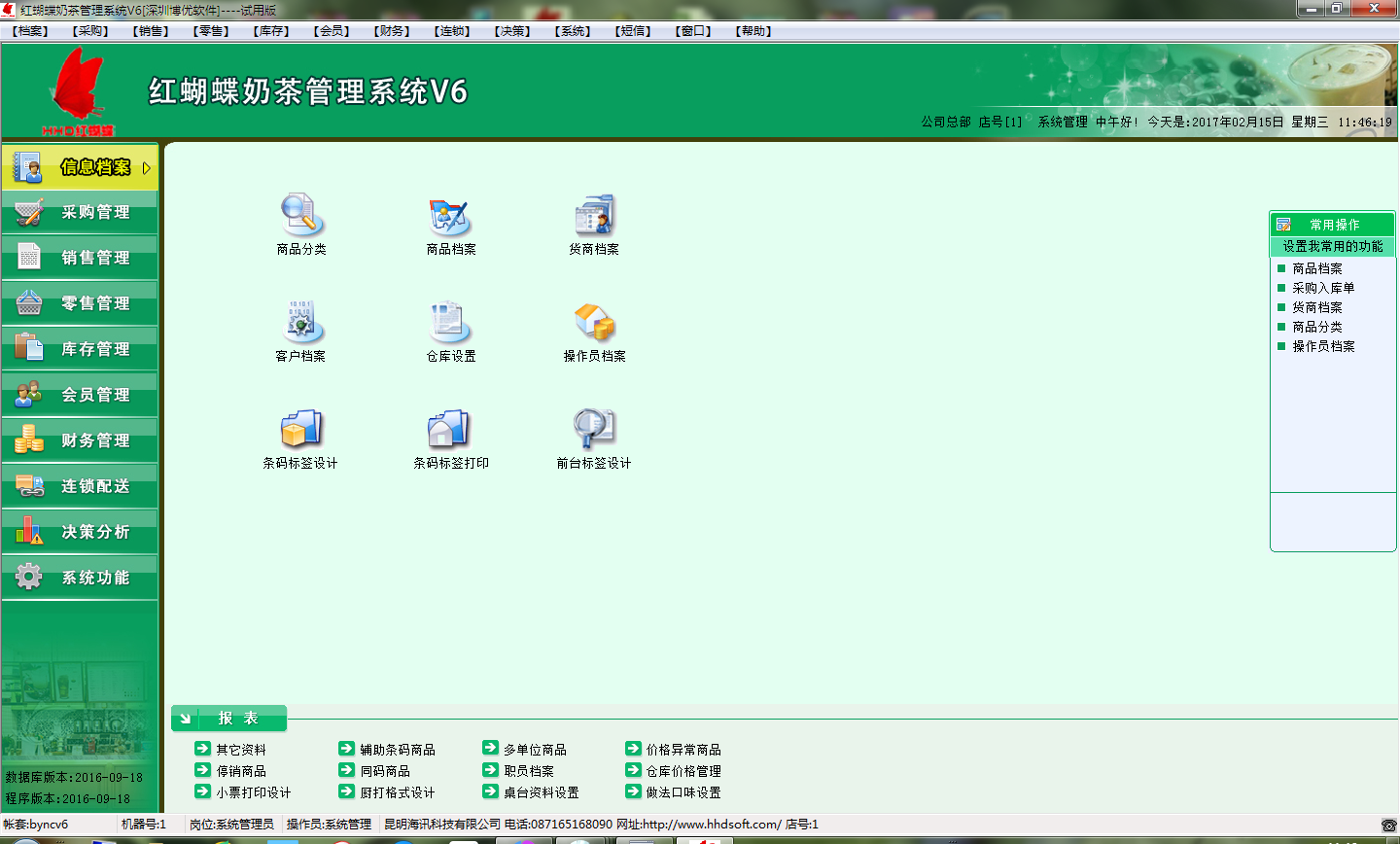This screenshot has height=844, width=1400.
Task: Open the 【零售】 menu
Action: (x=212, y=31)
